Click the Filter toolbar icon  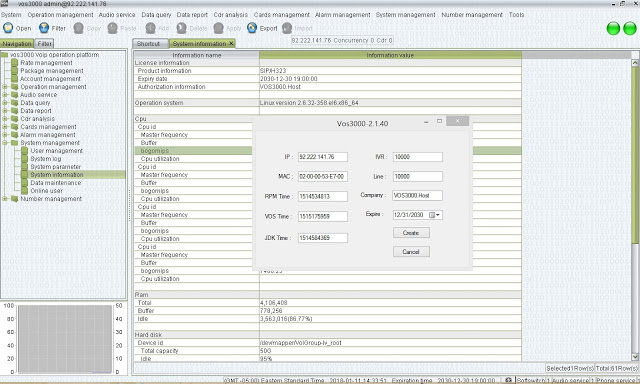point(44,28)
